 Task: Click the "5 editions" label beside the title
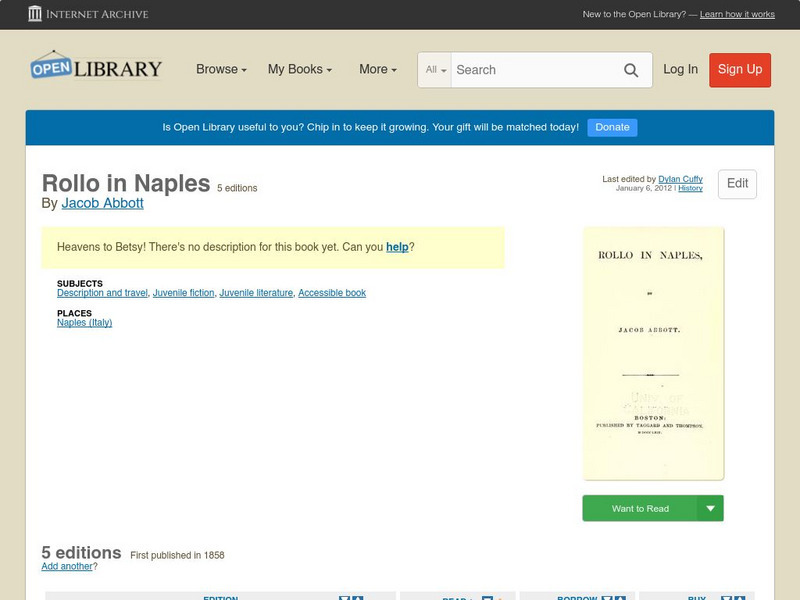coord(237,188)
